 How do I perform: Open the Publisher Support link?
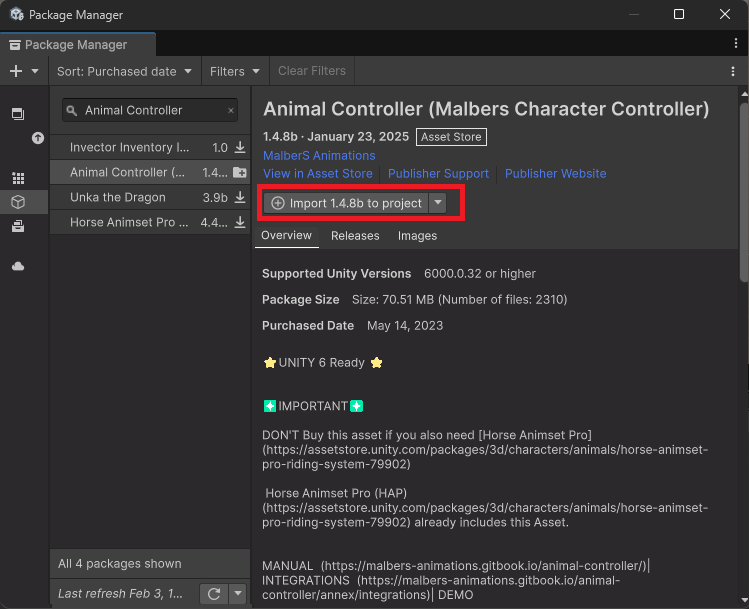pyautogui.click(x=438, y=173)
